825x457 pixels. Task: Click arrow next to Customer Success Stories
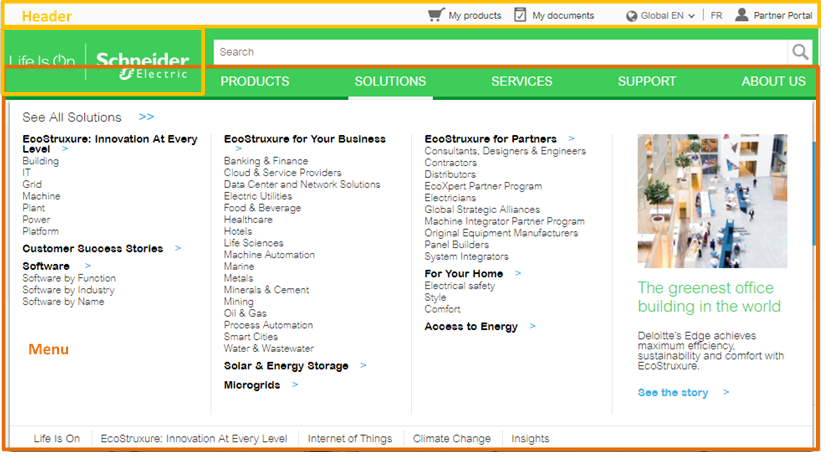point(178,248)
